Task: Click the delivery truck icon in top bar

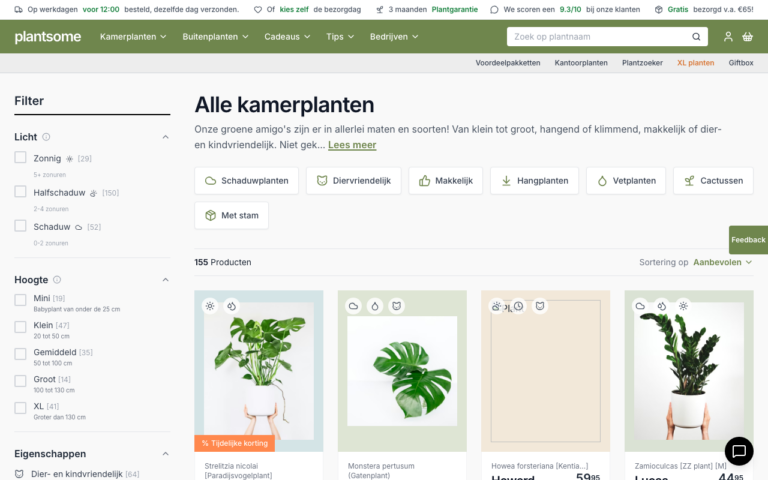Action: tap(19, 9)
